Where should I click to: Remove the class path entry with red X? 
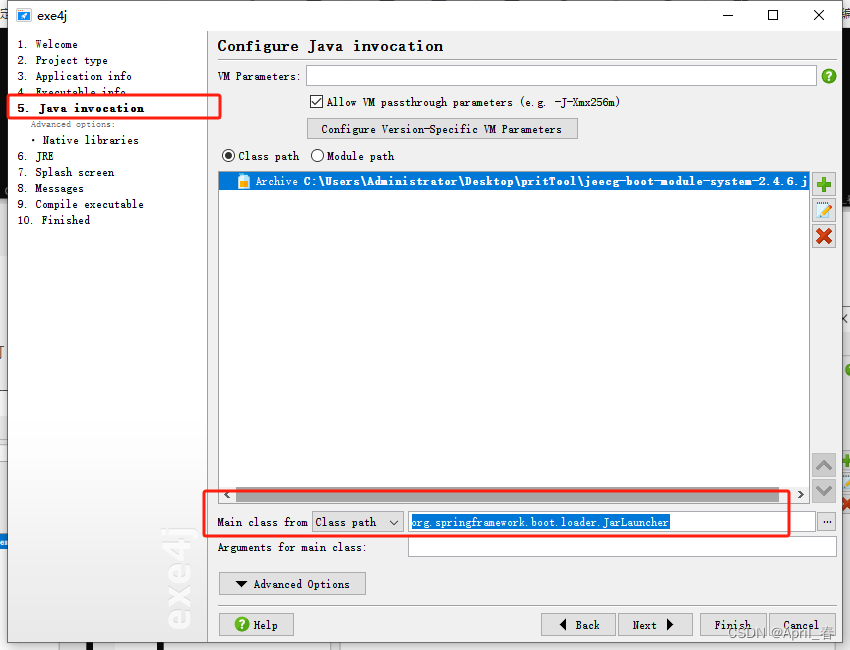click(824, 236)
